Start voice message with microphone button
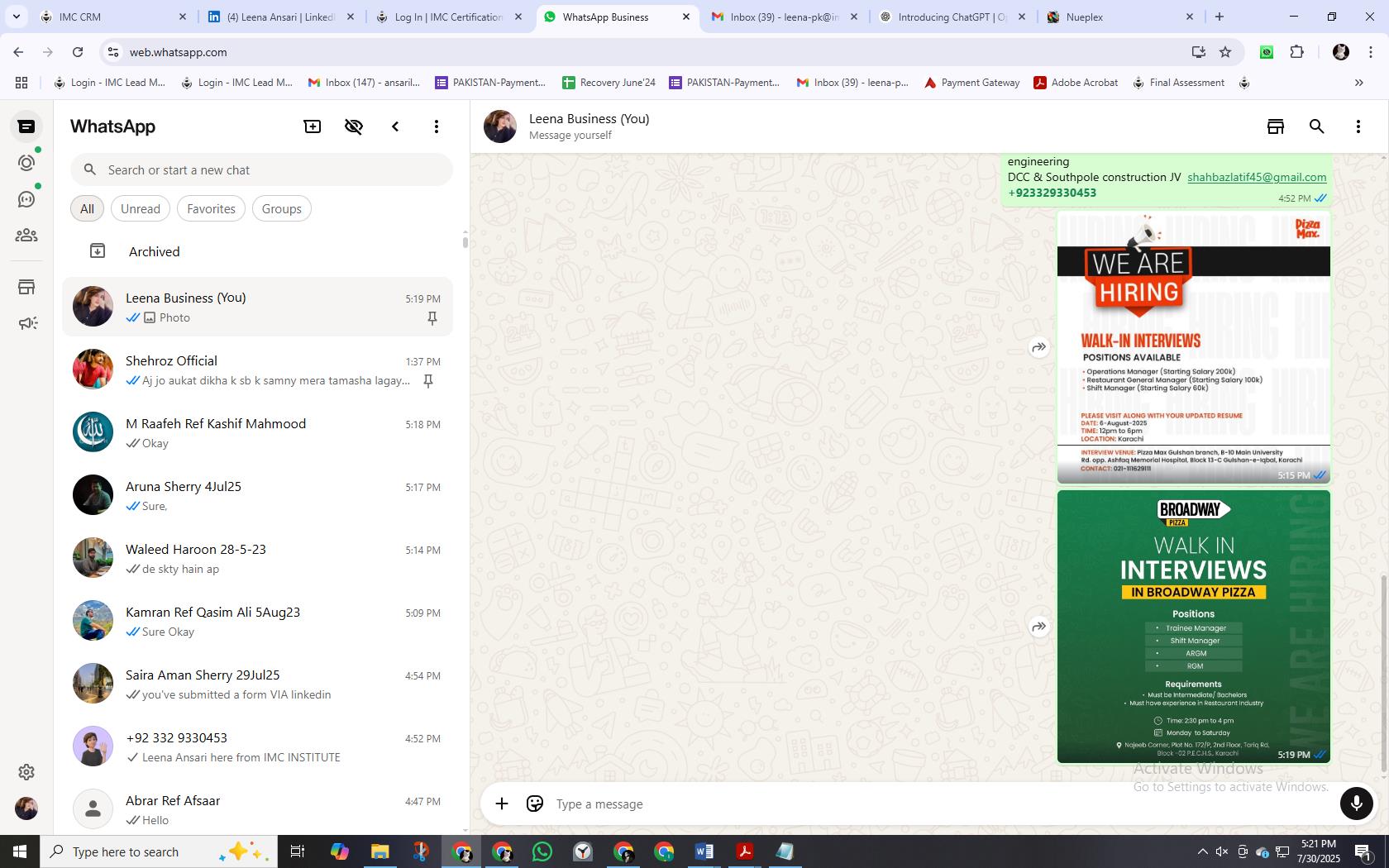The height and width of the screenshot is (868, 1389). [x=1356, y=804]
